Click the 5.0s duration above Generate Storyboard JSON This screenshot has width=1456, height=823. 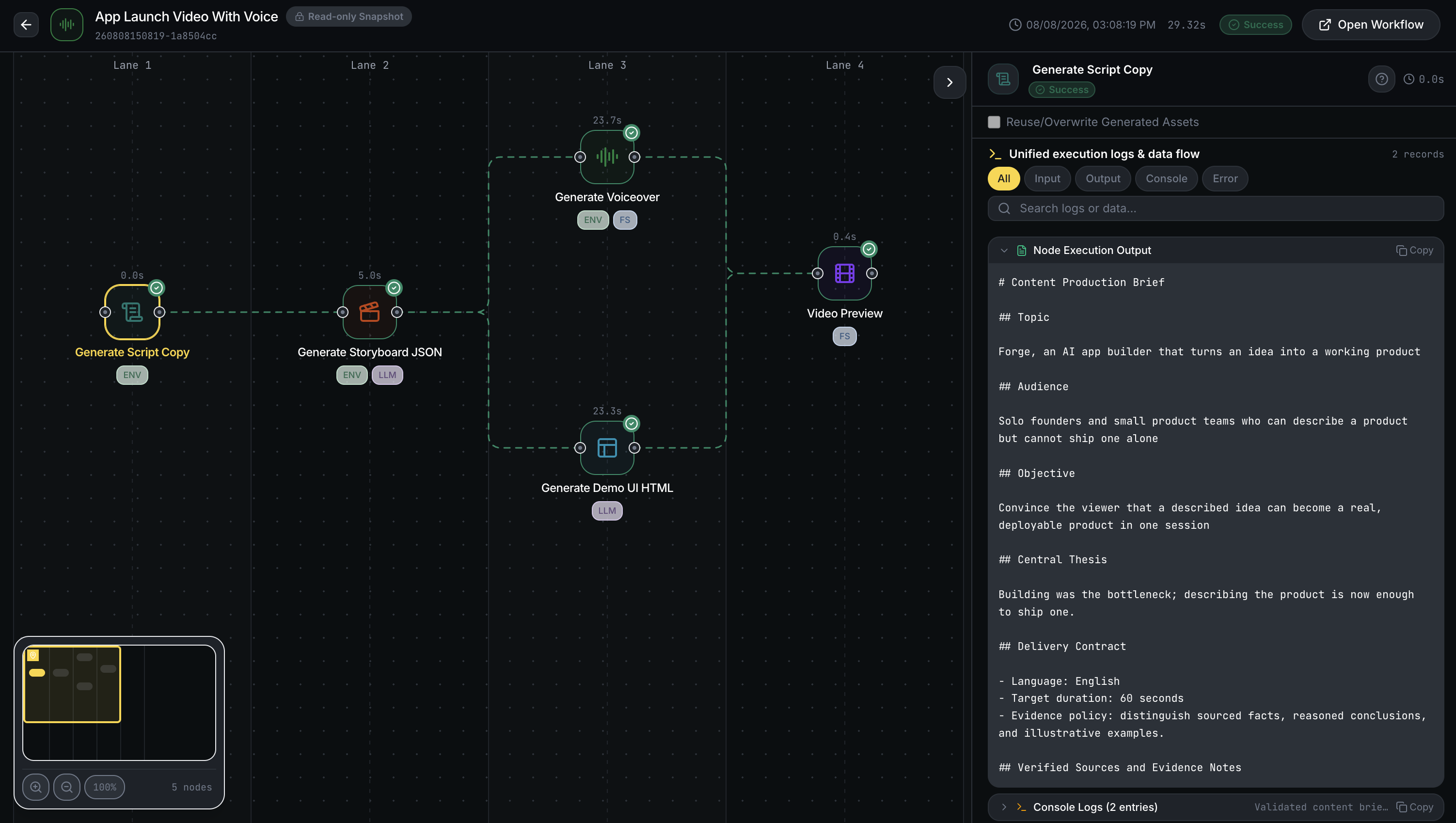(370, 275)
